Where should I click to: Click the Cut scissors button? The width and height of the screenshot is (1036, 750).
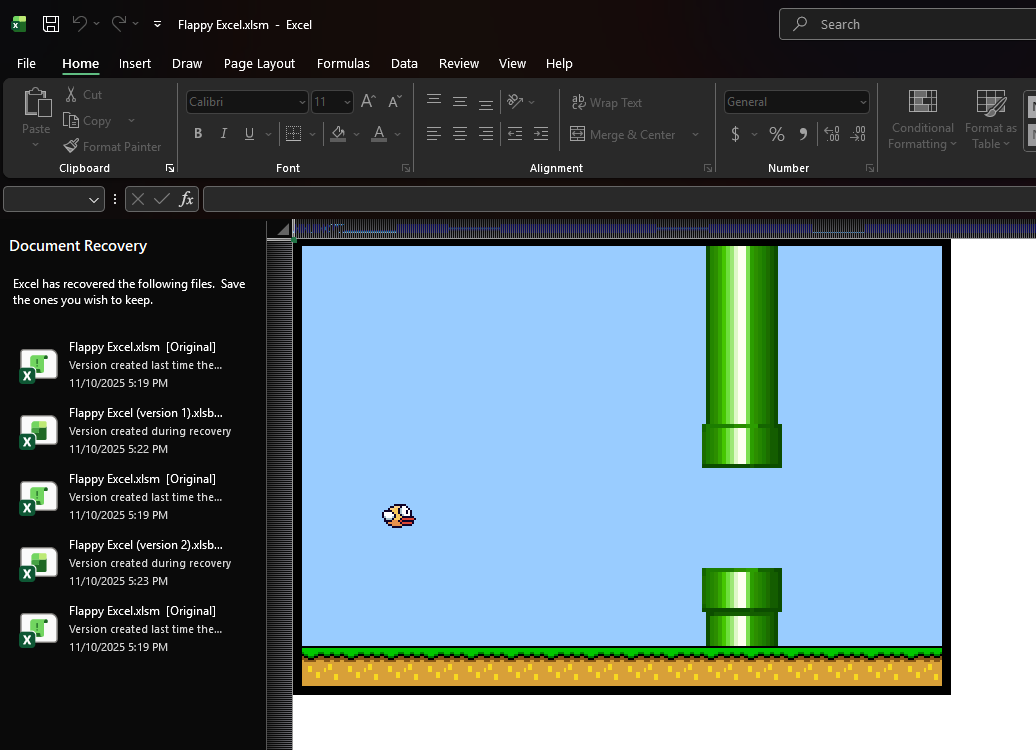point(83,94)
